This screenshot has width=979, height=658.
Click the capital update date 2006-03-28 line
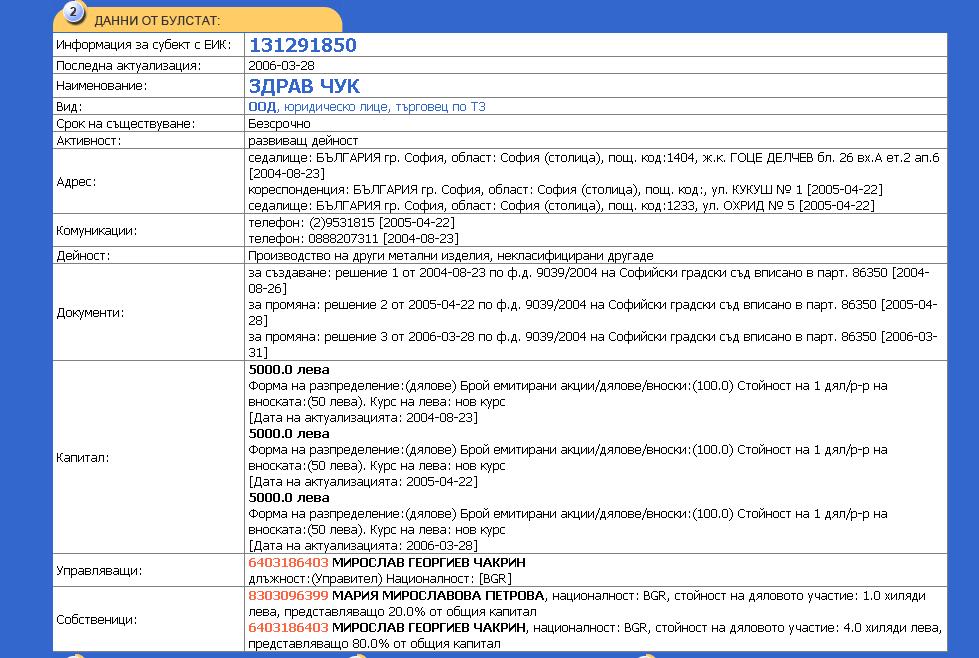coord(363,546)
